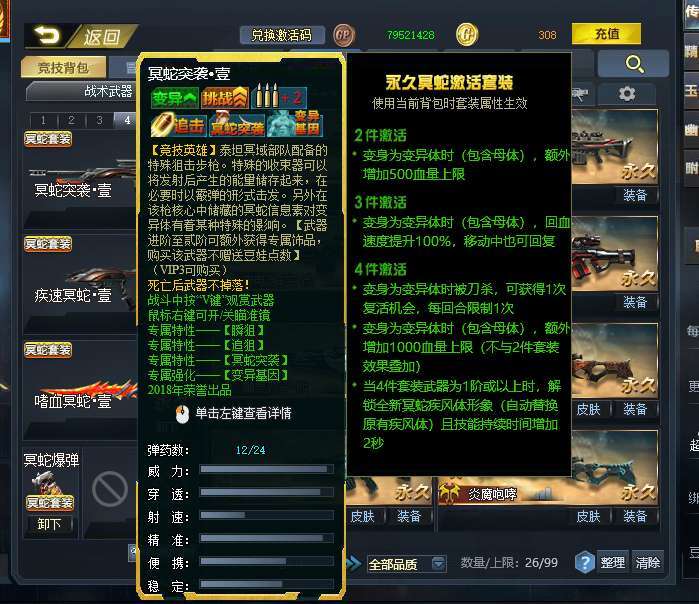Click the arrow beside quality filter

coord(354,563)
